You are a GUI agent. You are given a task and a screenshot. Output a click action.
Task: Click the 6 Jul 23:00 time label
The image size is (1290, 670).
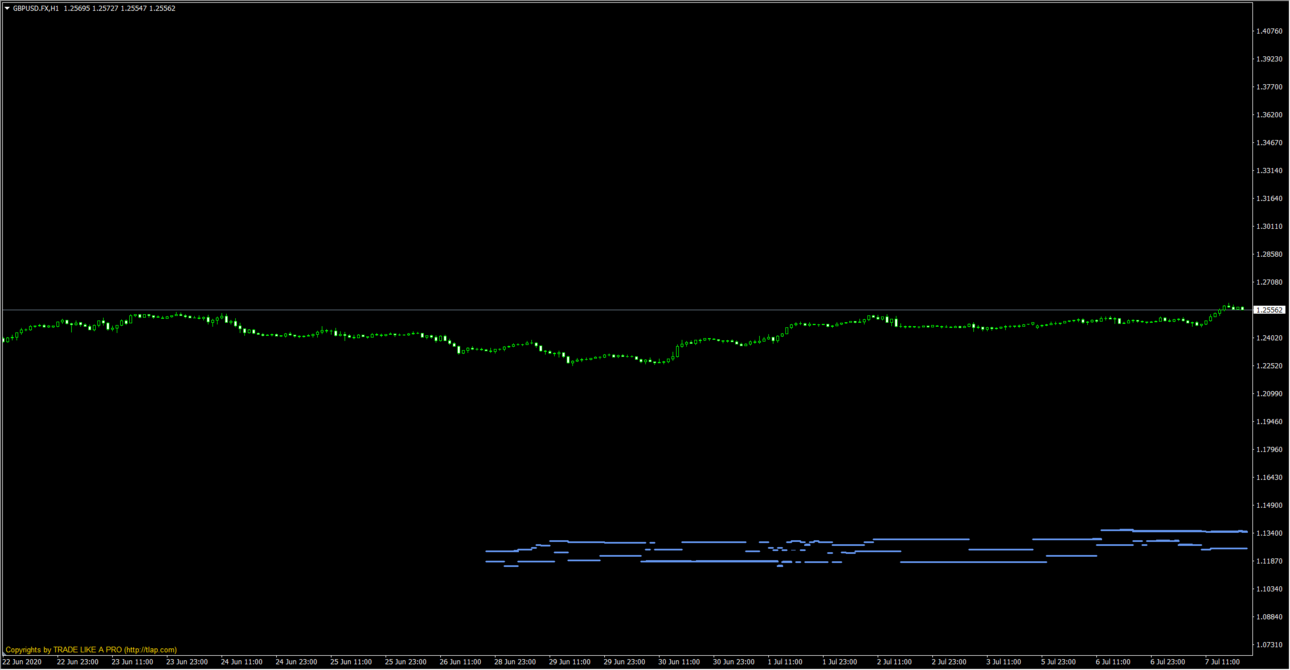pyautogui.click(x=1169, y=662)
